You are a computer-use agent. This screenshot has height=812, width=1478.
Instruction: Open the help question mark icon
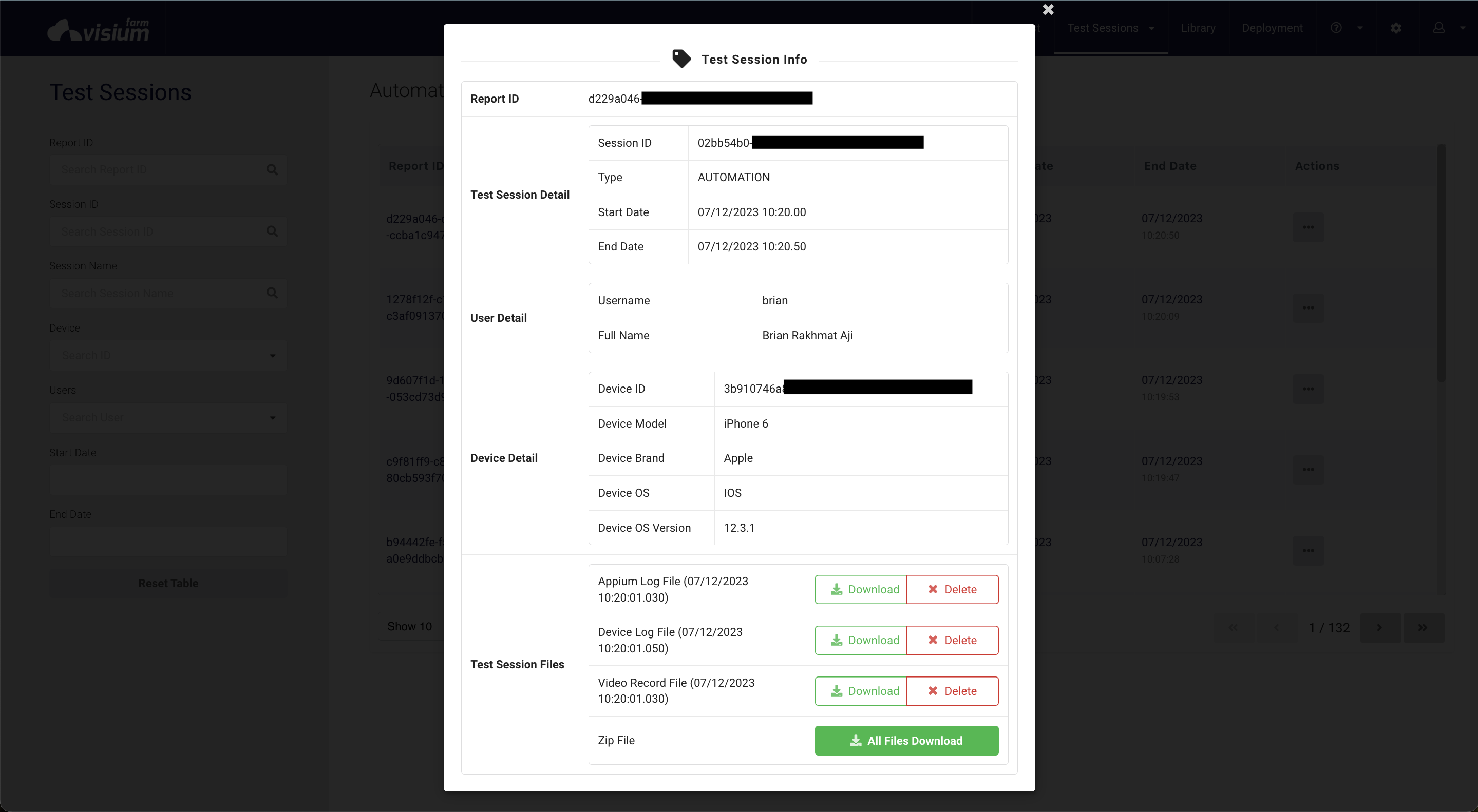pos(1336,28)
